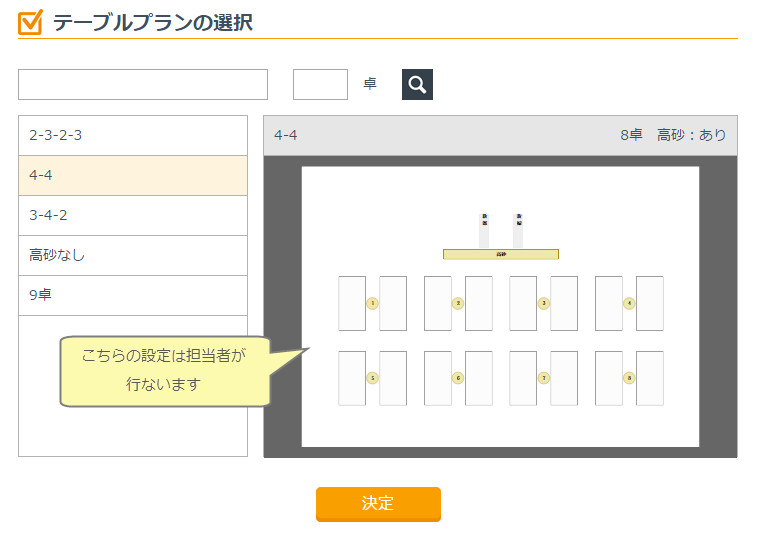This screenshot has width=757, height=536.
Task: Choose the 2-3-2-3 table plan
Action: coord(132,135)
